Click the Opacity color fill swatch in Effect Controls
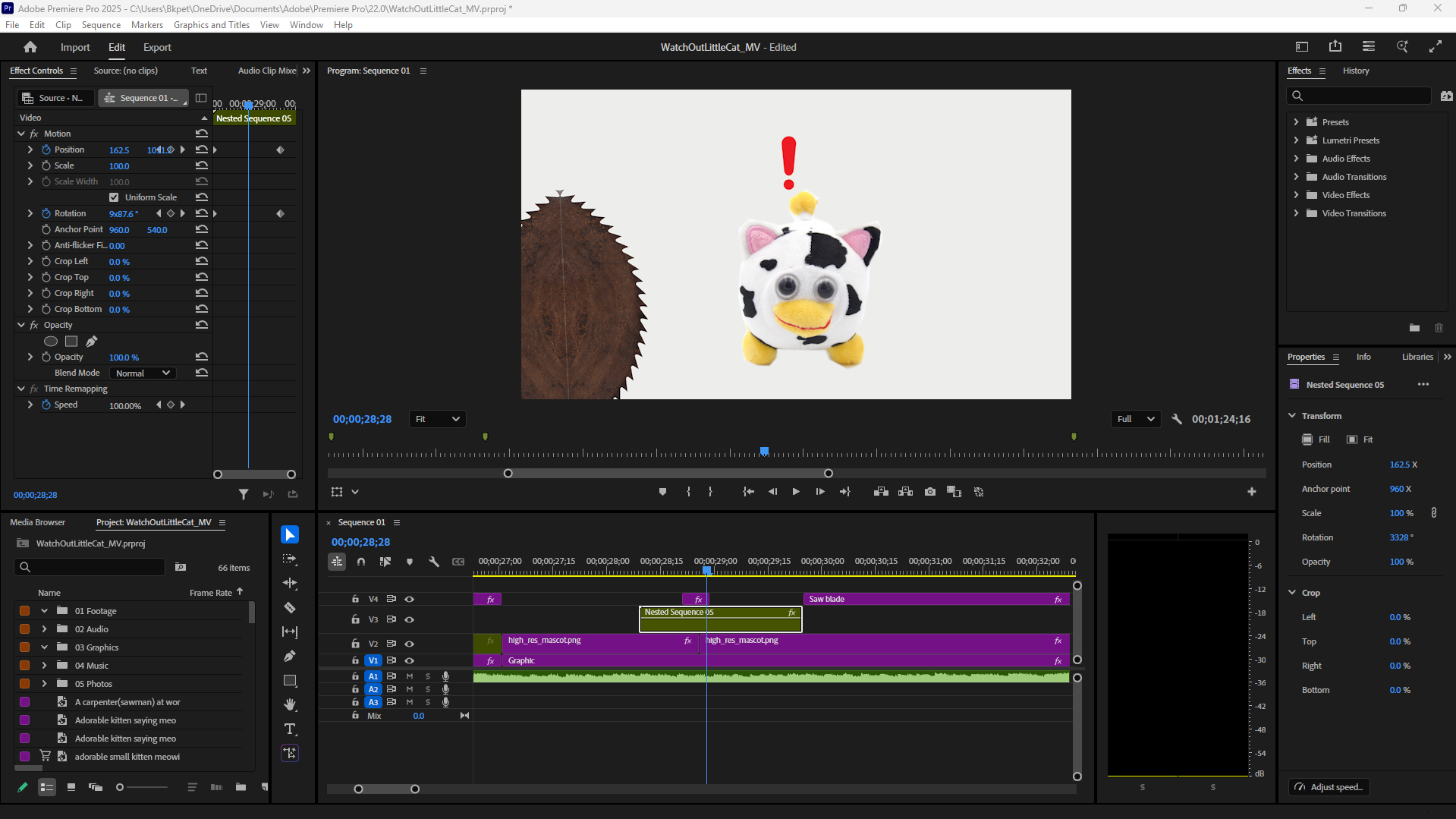The image size is (1456, 819). point(71,342)
